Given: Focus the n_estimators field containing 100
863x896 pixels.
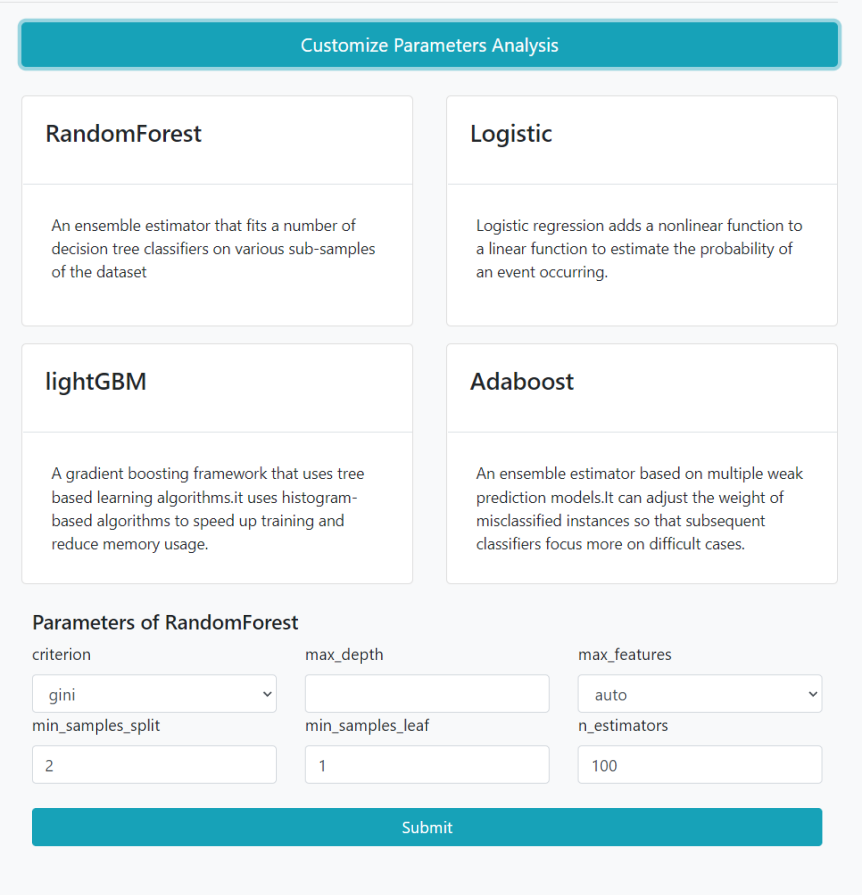Looking at the screenshot, I should [700, 765].
